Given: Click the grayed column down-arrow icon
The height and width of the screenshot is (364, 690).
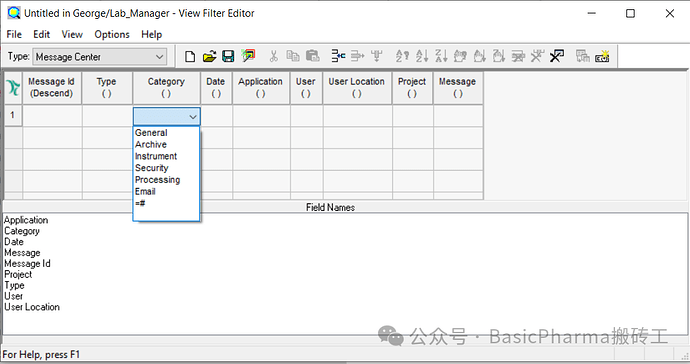Looking at the screenshot, I should 376,56.
